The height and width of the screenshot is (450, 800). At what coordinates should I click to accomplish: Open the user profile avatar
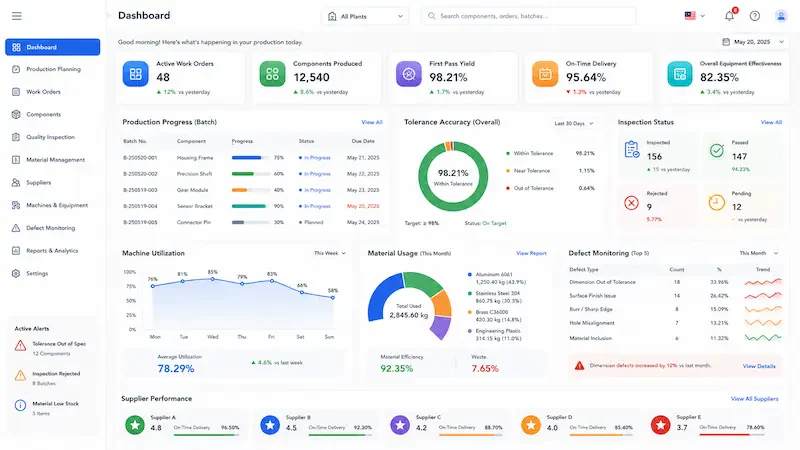[x=781, y=16]
